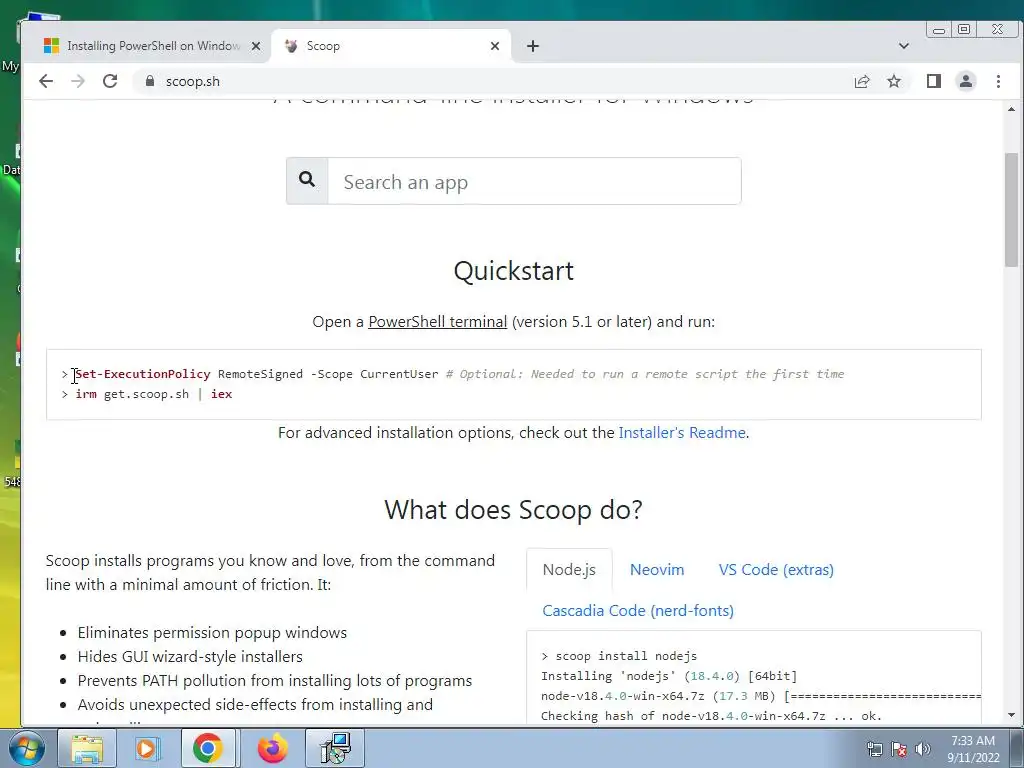Screen dimensions: 1024x768
Task: Open Firefox from the taskbar
Action: click(273, 748)
